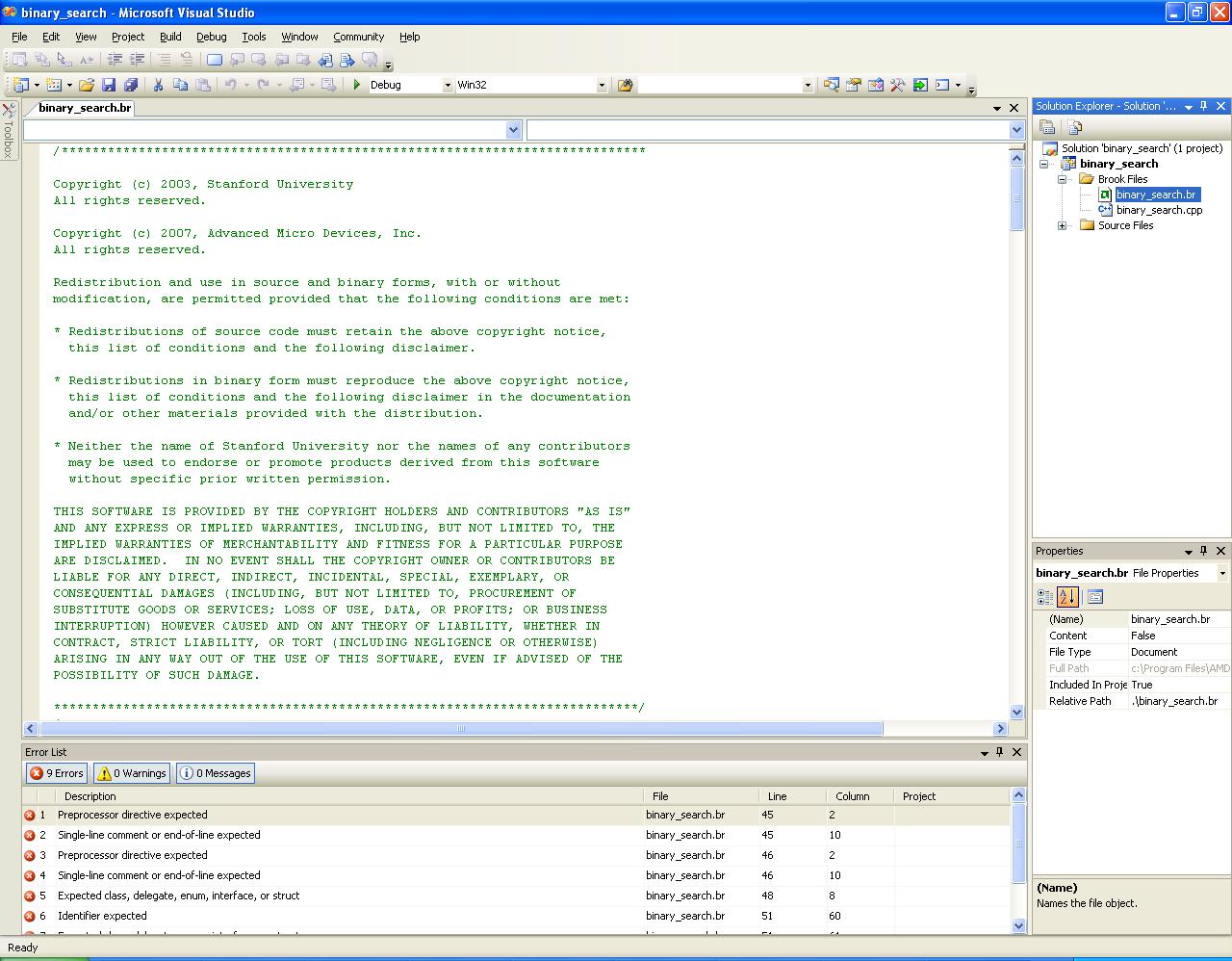Collapse the binary_search project node
The width and height of the screenshot is (1232, 961).
point(1044,164)
